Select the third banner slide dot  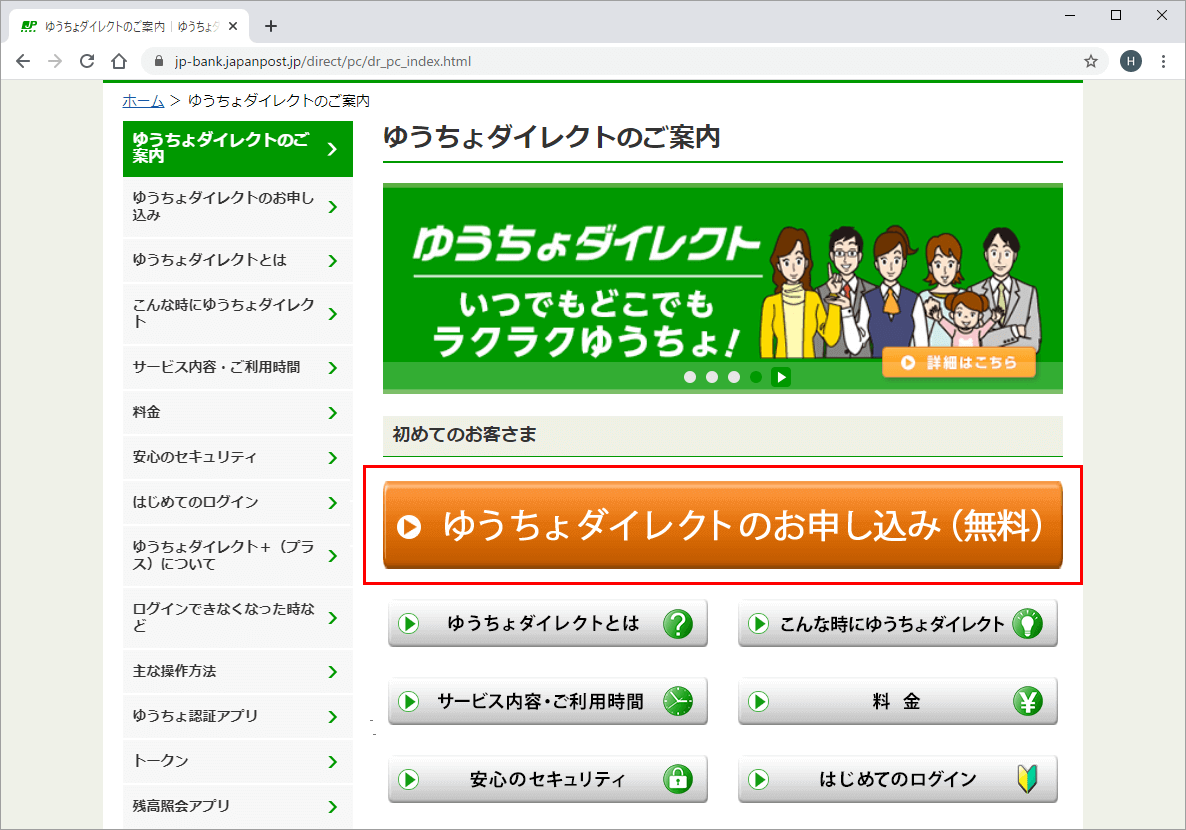pos(734,377)
